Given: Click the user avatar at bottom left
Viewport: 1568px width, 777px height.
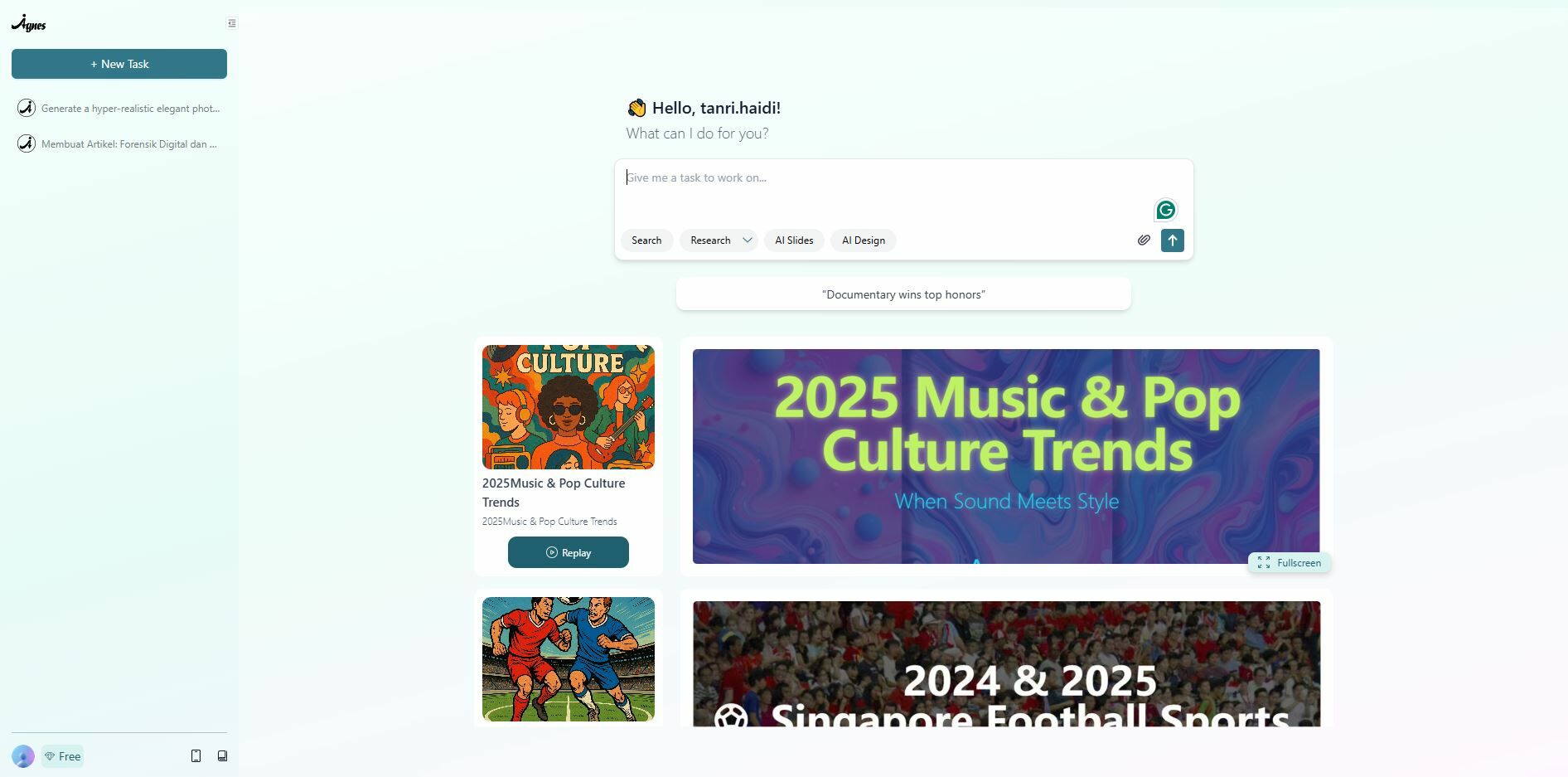Looking at the screenshot, I should tap(23, 756).
